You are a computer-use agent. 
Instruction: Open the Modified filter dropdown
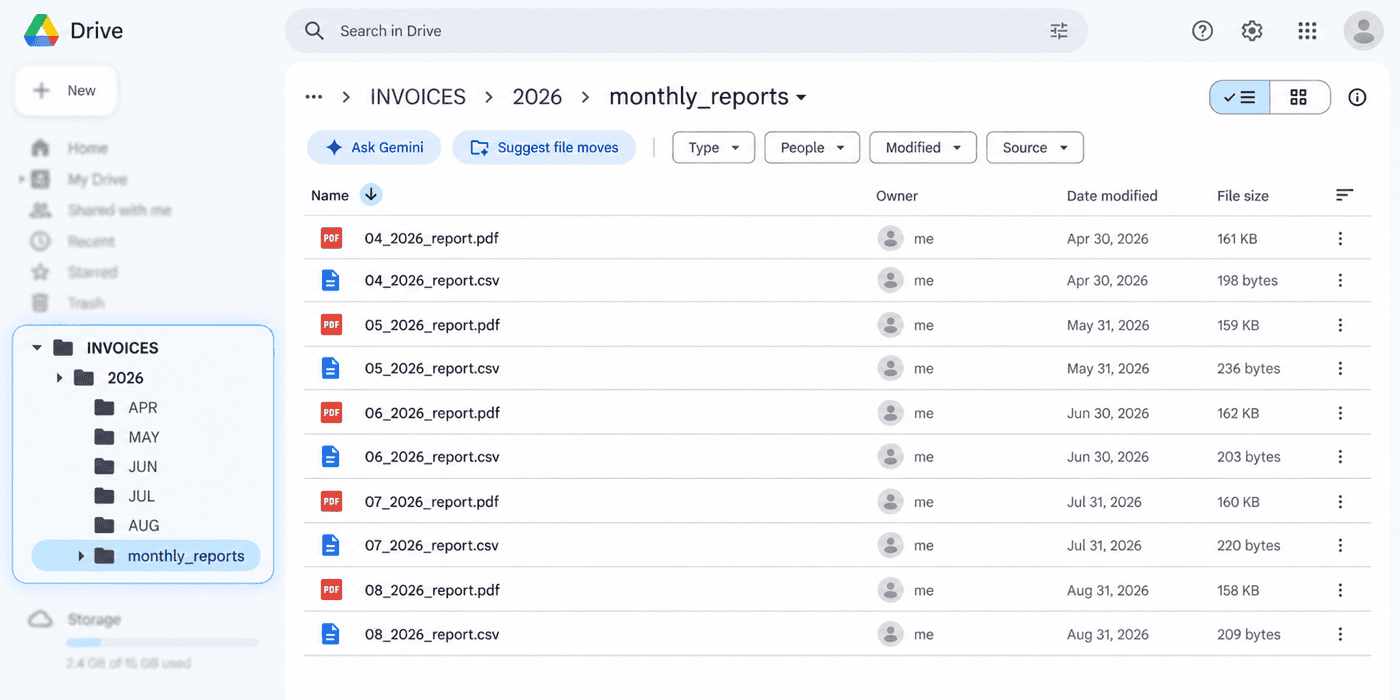click(x=923, y=148)
